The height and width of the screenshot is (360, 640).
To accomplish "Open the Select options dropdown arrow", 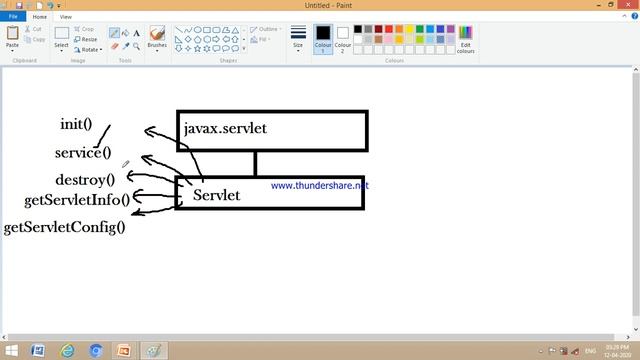I will 62,51.
